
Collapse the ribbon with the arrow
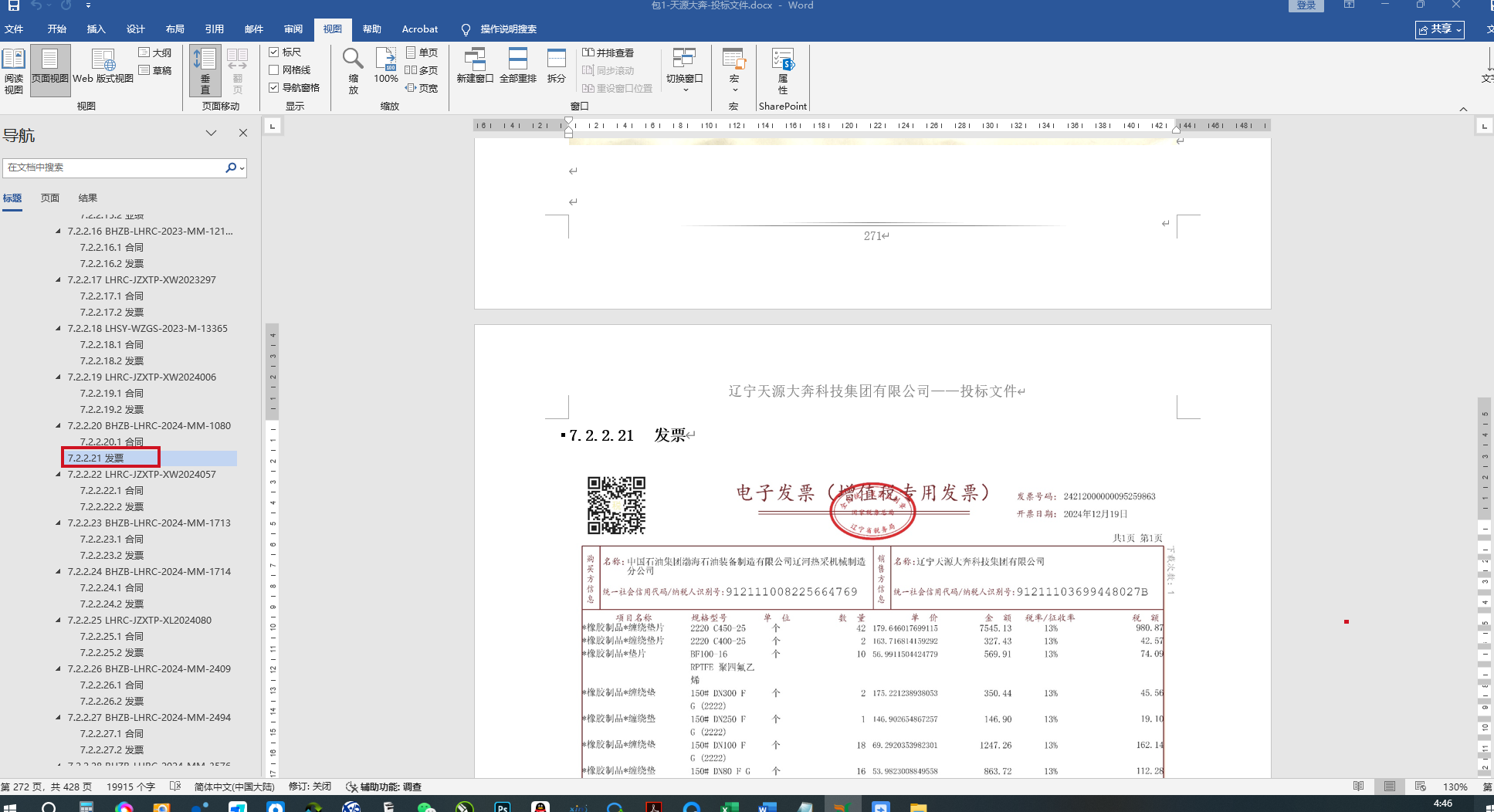[1463, 109]
